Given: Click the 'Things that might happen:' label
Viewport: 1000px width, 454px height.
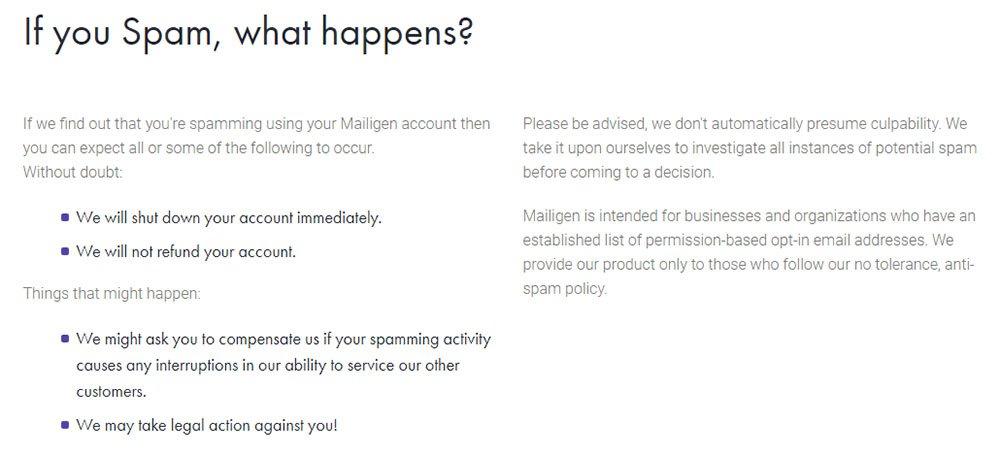Looking at the screenshot, I should [x=112, y=293].
